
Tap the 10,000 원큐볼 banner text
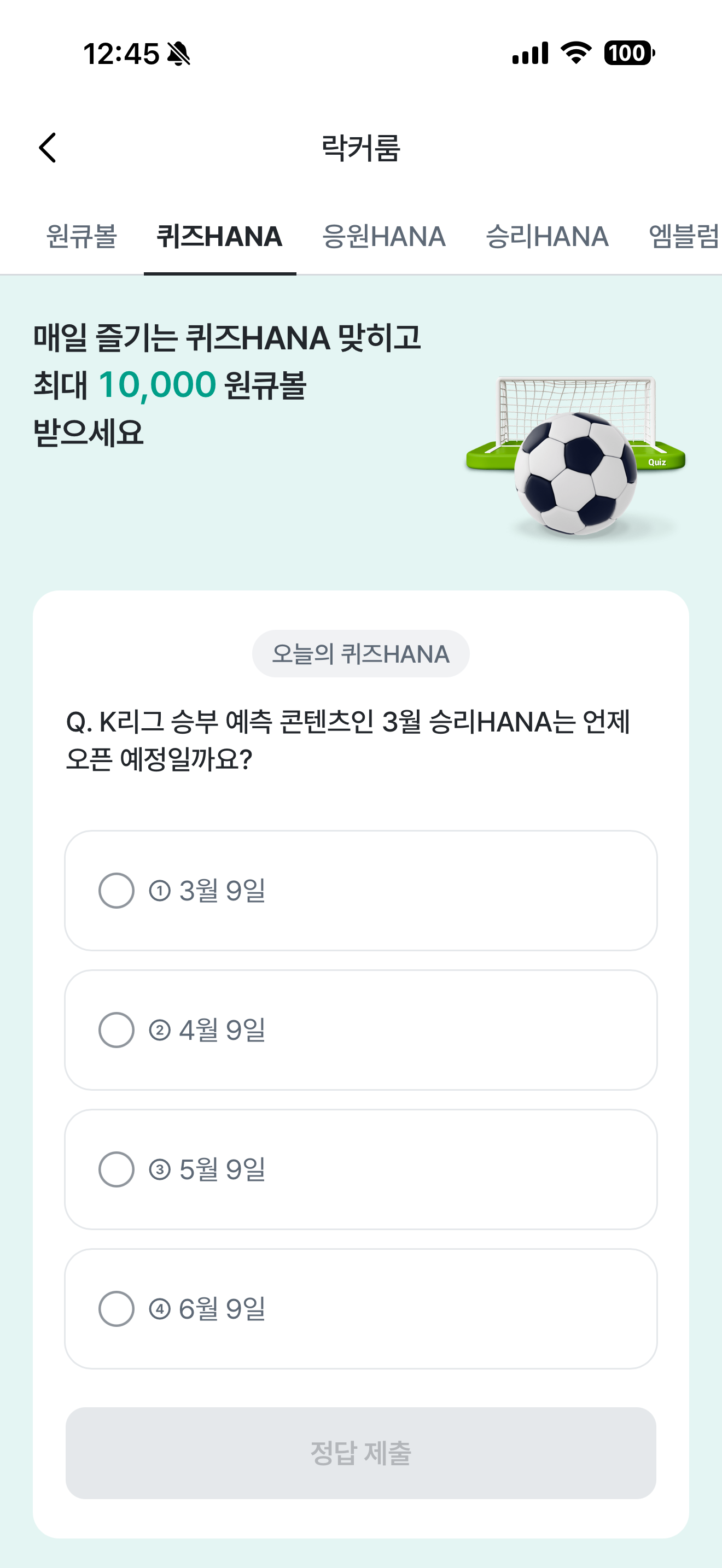click(202, 385)
